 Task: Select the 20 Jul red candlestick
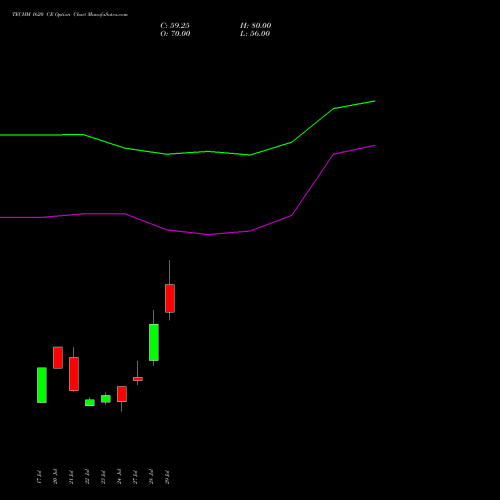[x=58, y=358]
